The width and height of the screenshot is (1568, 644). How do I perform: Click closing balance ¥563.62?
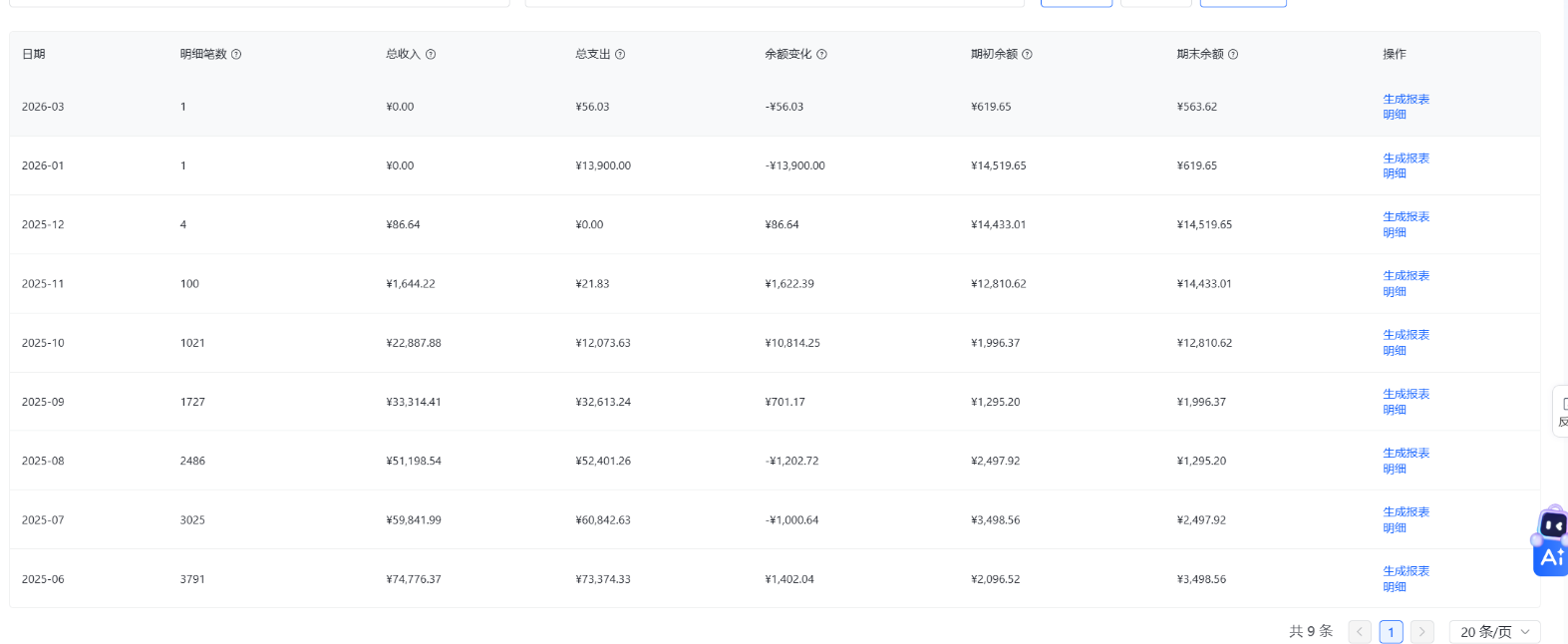(1197, 107)
